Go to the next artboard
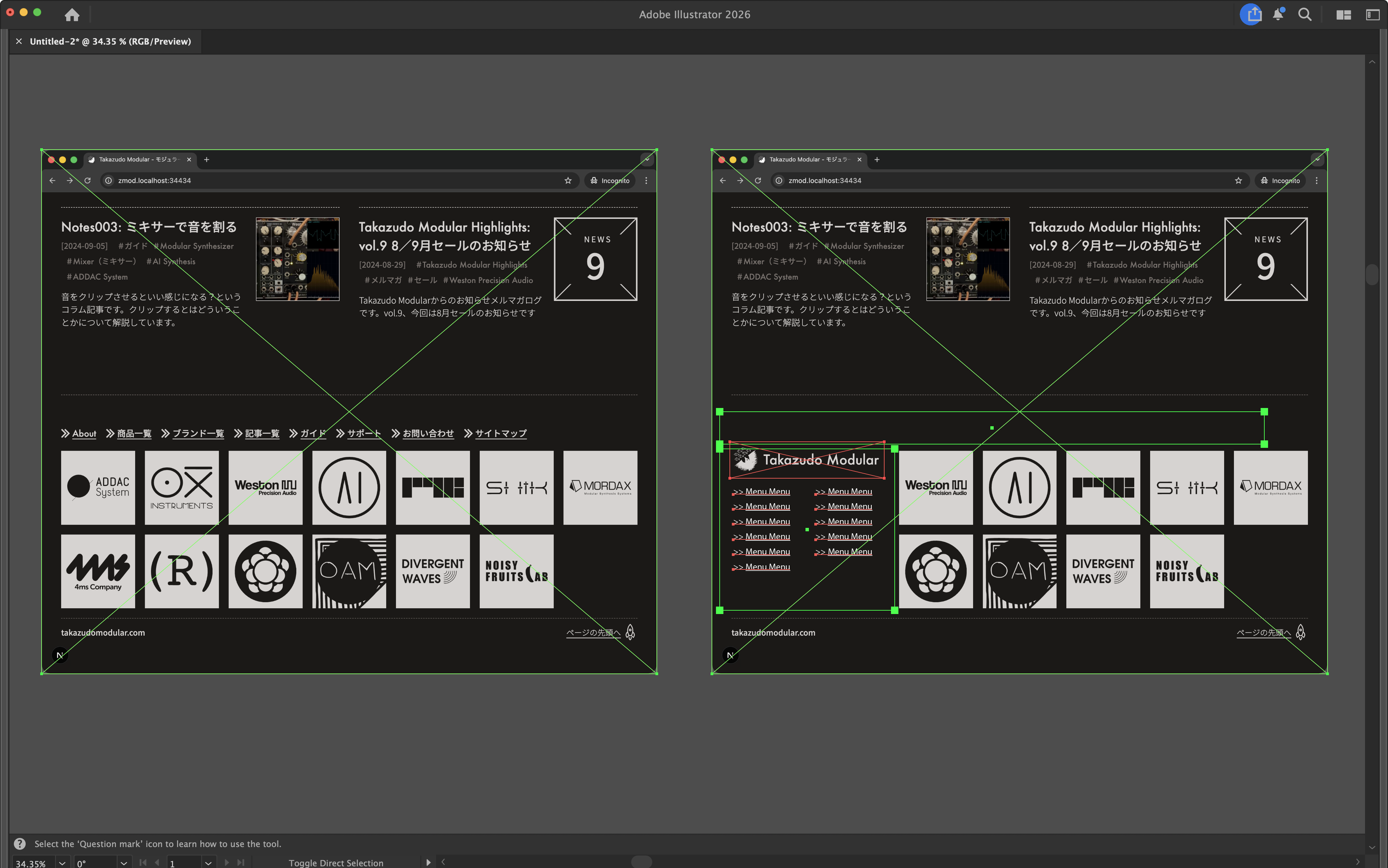The height and width of the screenshot is (868, 1388). (x=226, y=862)
